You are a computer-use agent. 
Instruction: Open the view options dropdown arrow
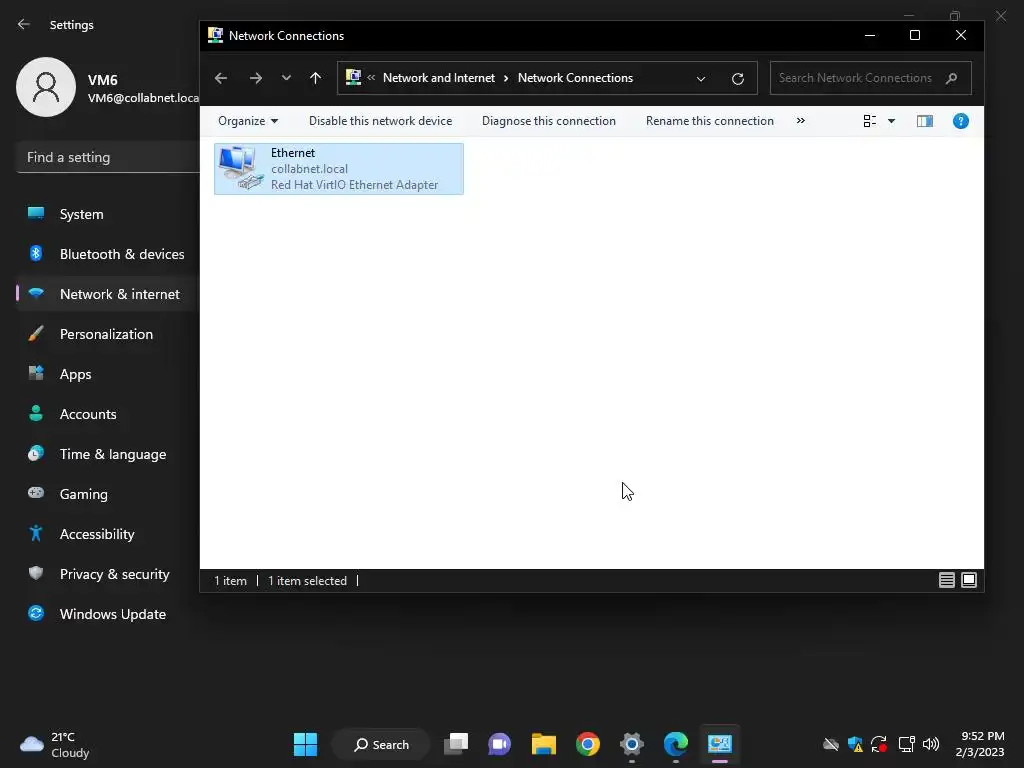click(891, 121)
